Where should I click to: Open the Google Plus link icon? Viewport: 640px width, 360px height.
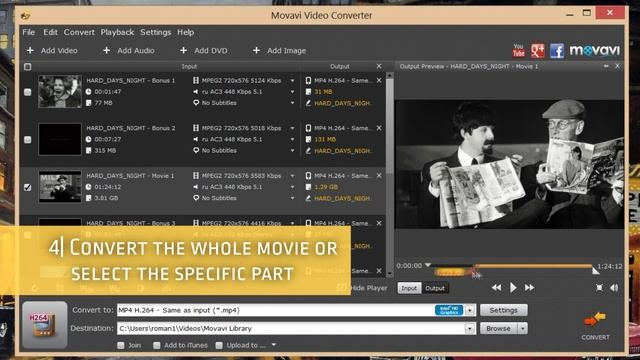tap(538, 51)
